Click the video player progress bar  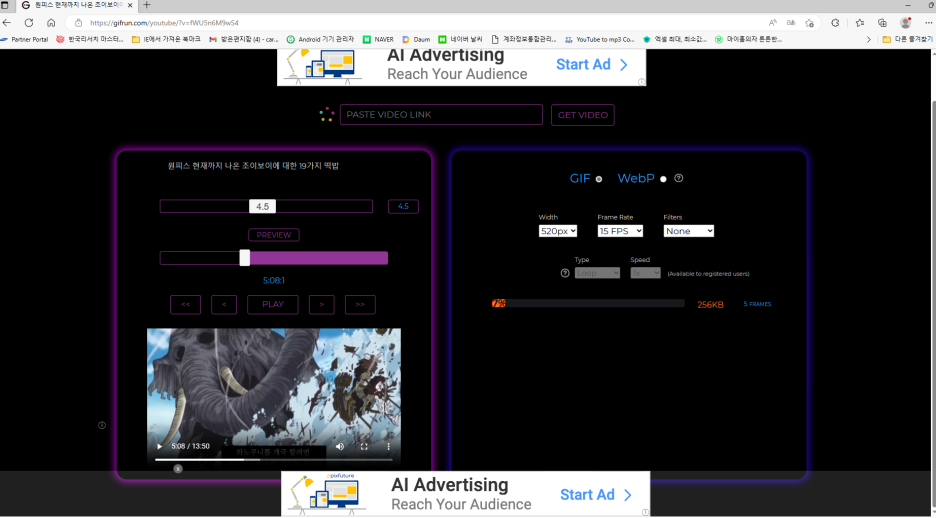pyautogui.click(x=274, y=460)
